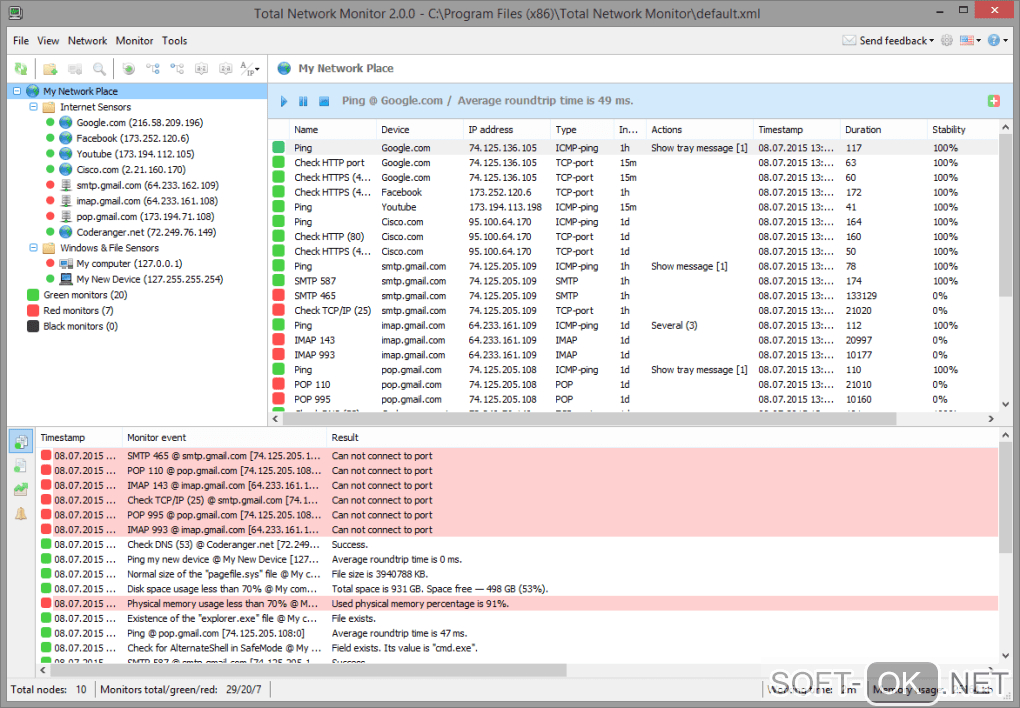Image resolution: width=1020 pixels, height=708 pixels.
Task: Sort devices A to Z
Action: tap(202, 68)
